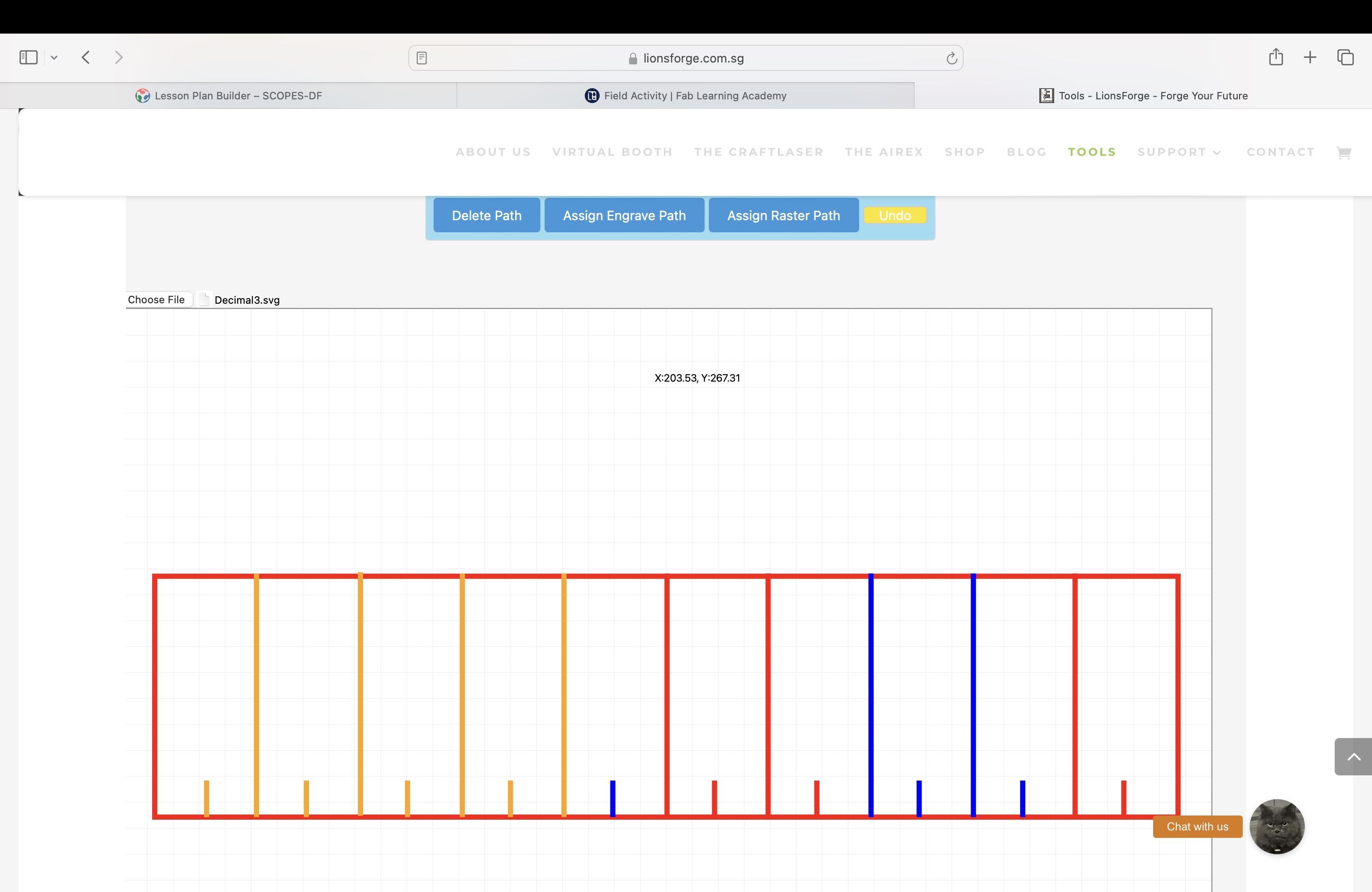Expand the Support menu dropdown
Viewport: 1372px width, 892px height.
tap(1179, 152)
